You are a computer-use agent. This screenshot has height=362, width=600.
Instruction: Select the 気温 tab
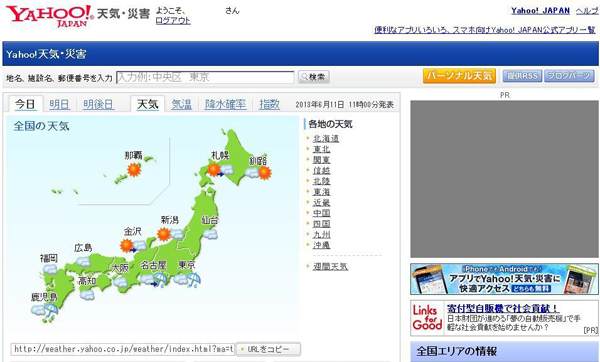(181, 104)
